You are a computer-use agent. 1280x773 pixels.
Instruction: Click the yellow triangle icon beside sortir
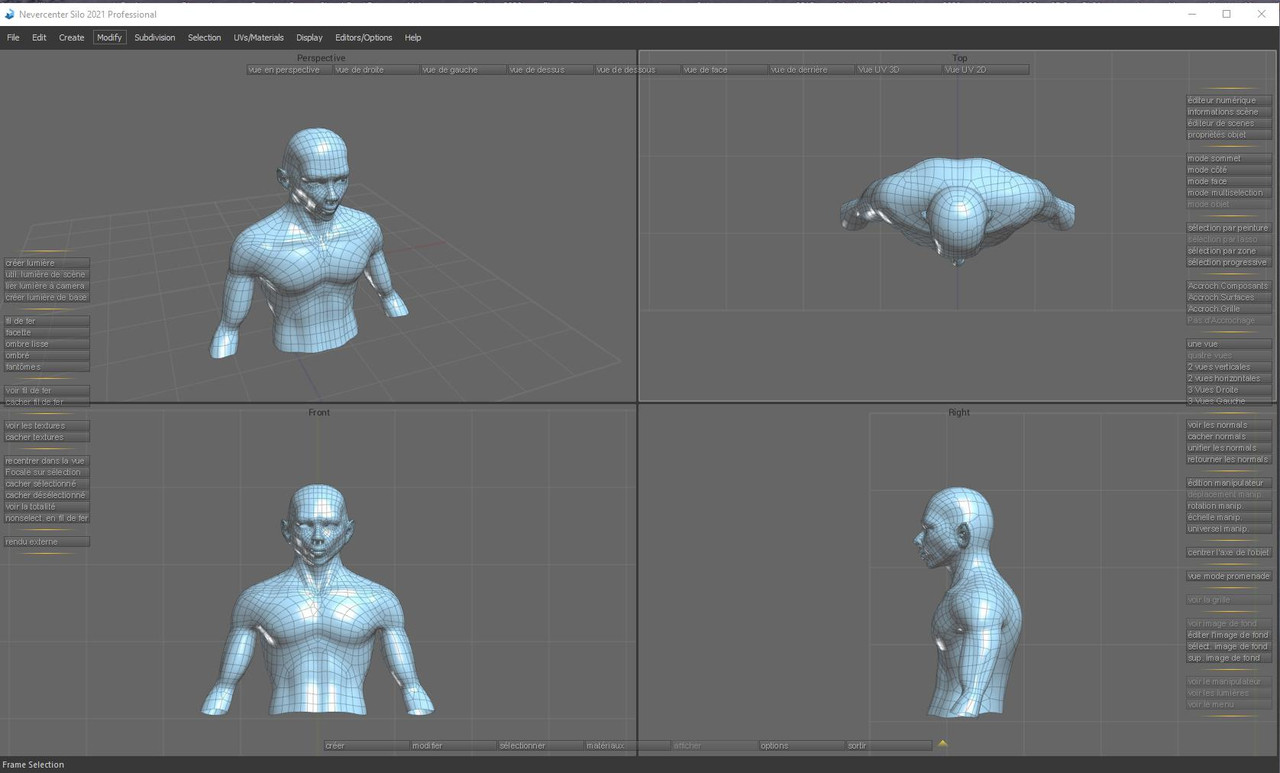942,744
